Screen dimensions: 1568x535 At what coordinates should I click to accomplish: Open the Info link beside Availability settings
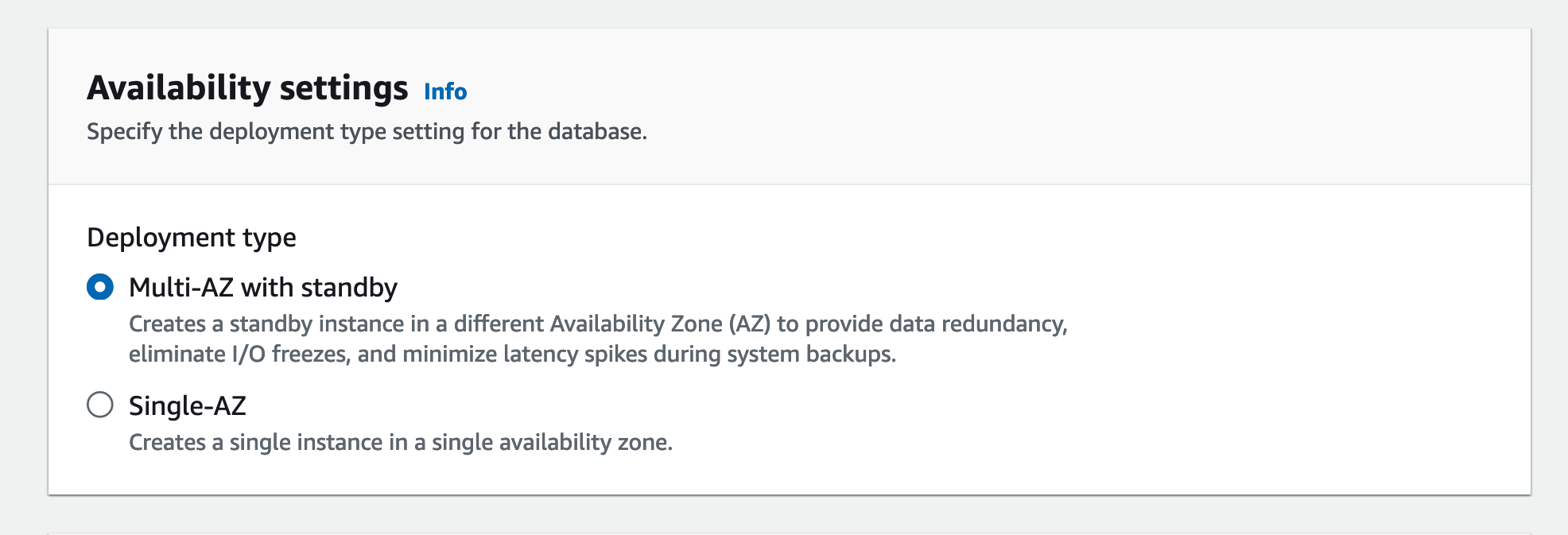(x=445, y=91)
